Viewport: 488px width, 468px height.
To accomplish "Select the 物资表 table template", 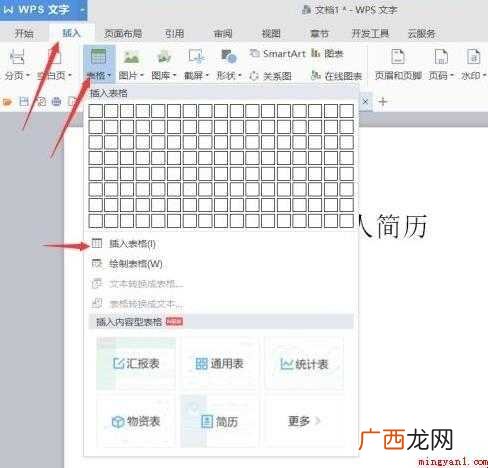I will [x=136, y=421].
